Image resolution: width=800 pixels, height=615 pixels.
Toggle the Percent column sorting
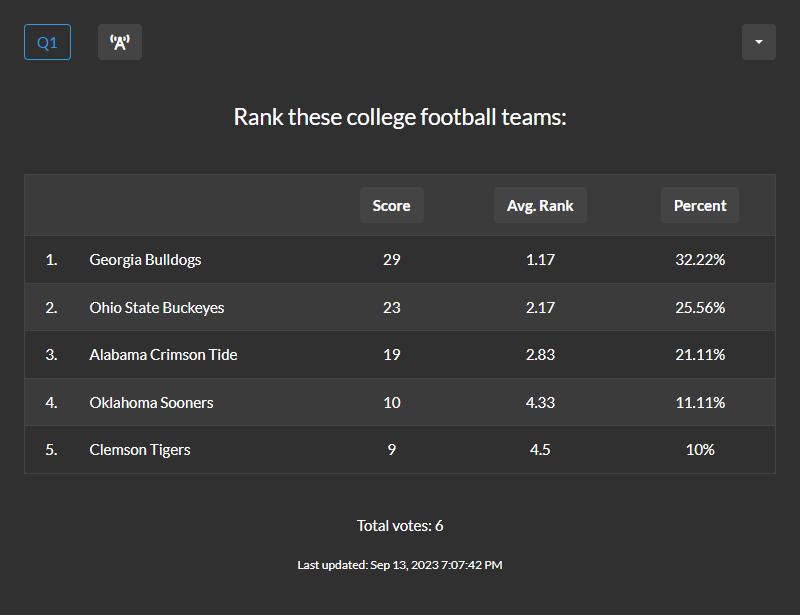click(699, 205)
